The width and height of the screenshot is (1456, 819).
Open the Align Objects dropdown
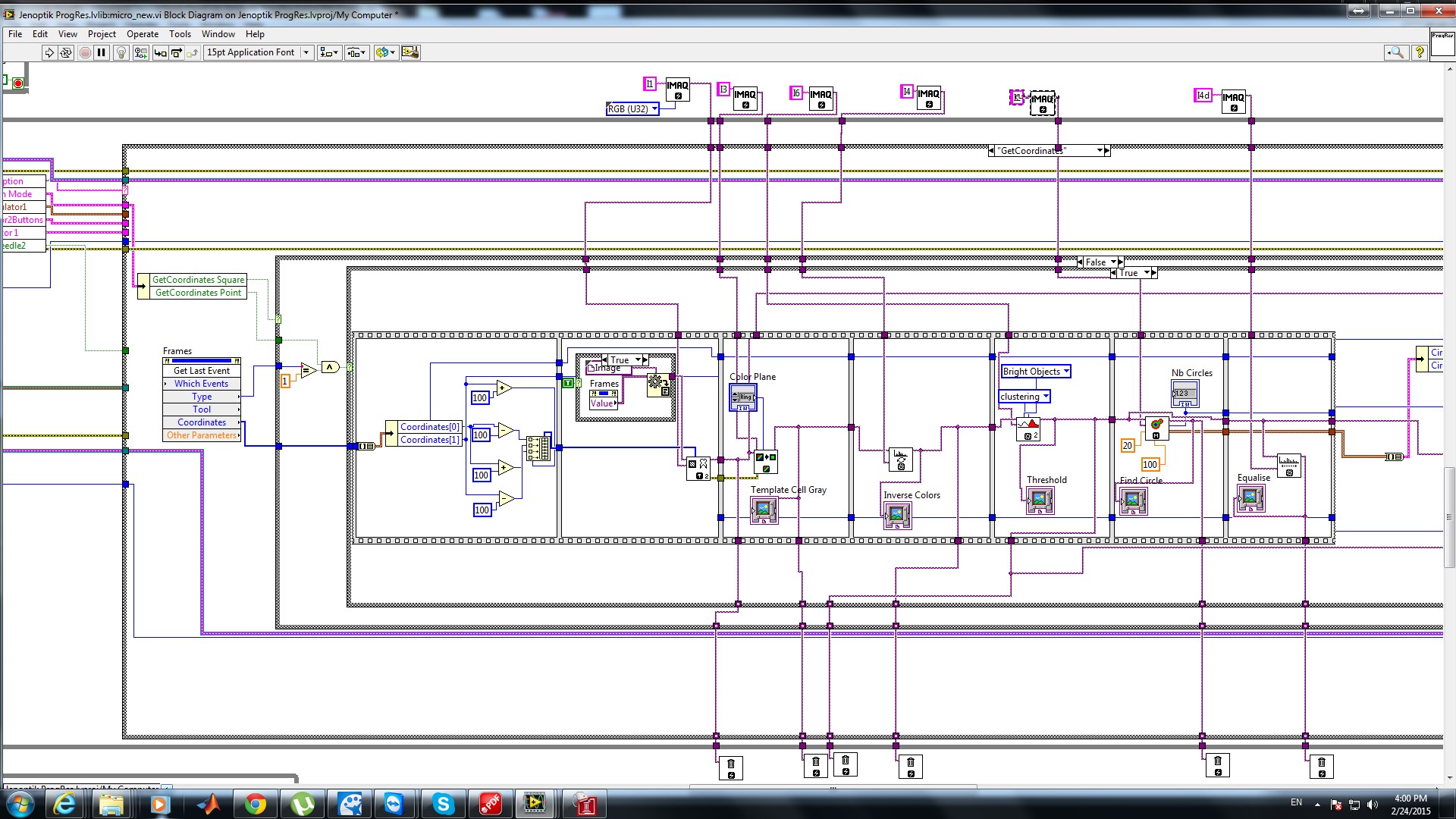click(x=329, y=52)
